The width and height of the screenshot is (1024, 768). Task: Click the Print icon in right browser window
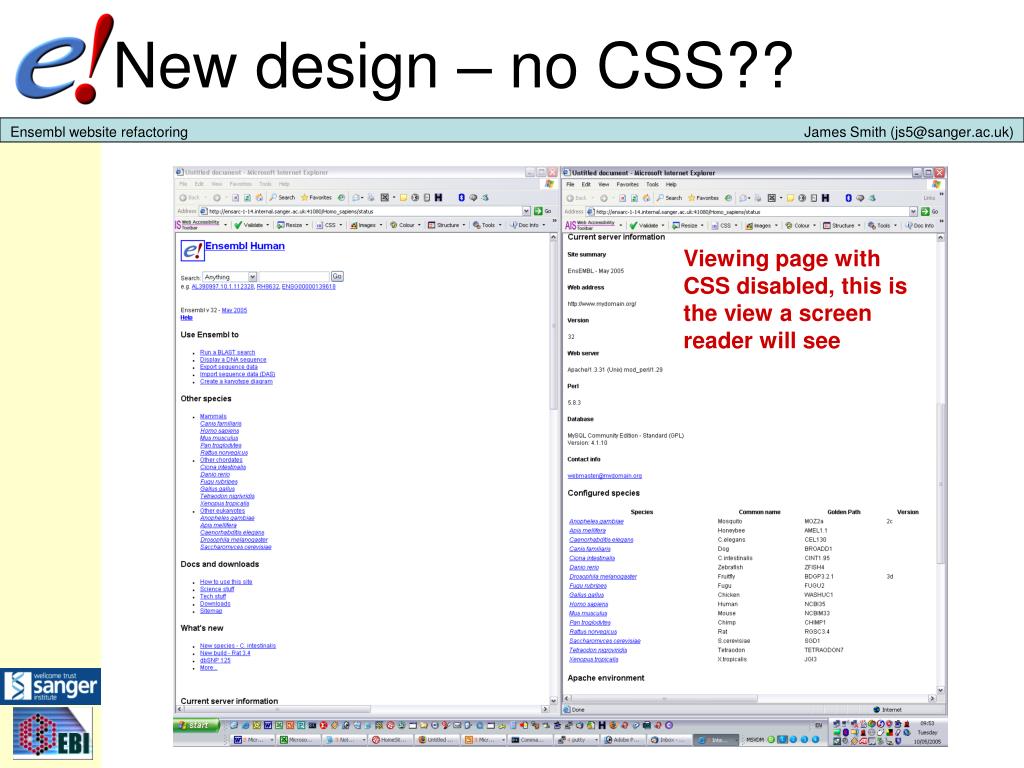[758, 198]
